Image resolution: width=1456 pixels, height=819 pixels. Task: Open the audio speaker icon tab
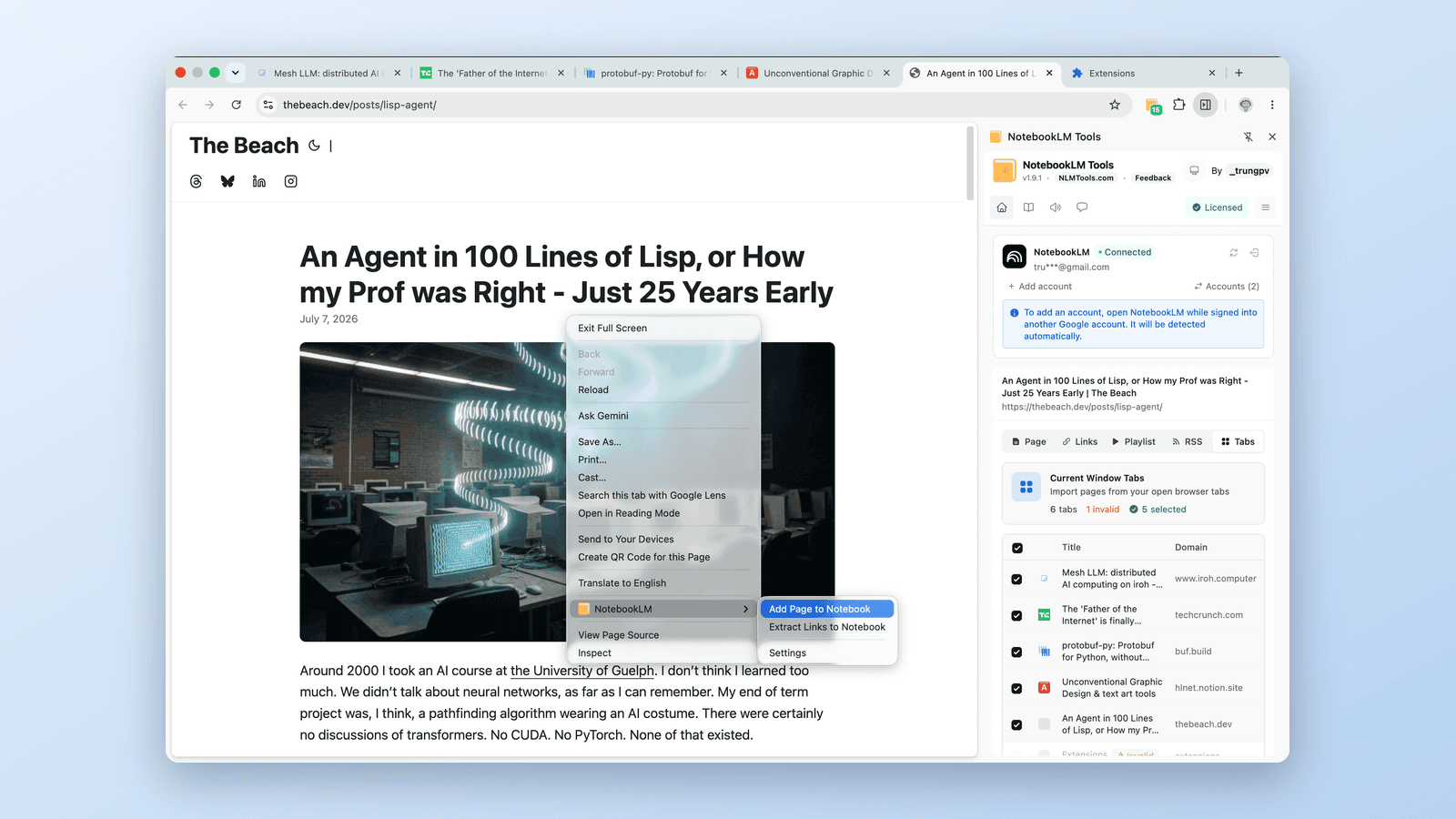click(x=1056, y=207)
